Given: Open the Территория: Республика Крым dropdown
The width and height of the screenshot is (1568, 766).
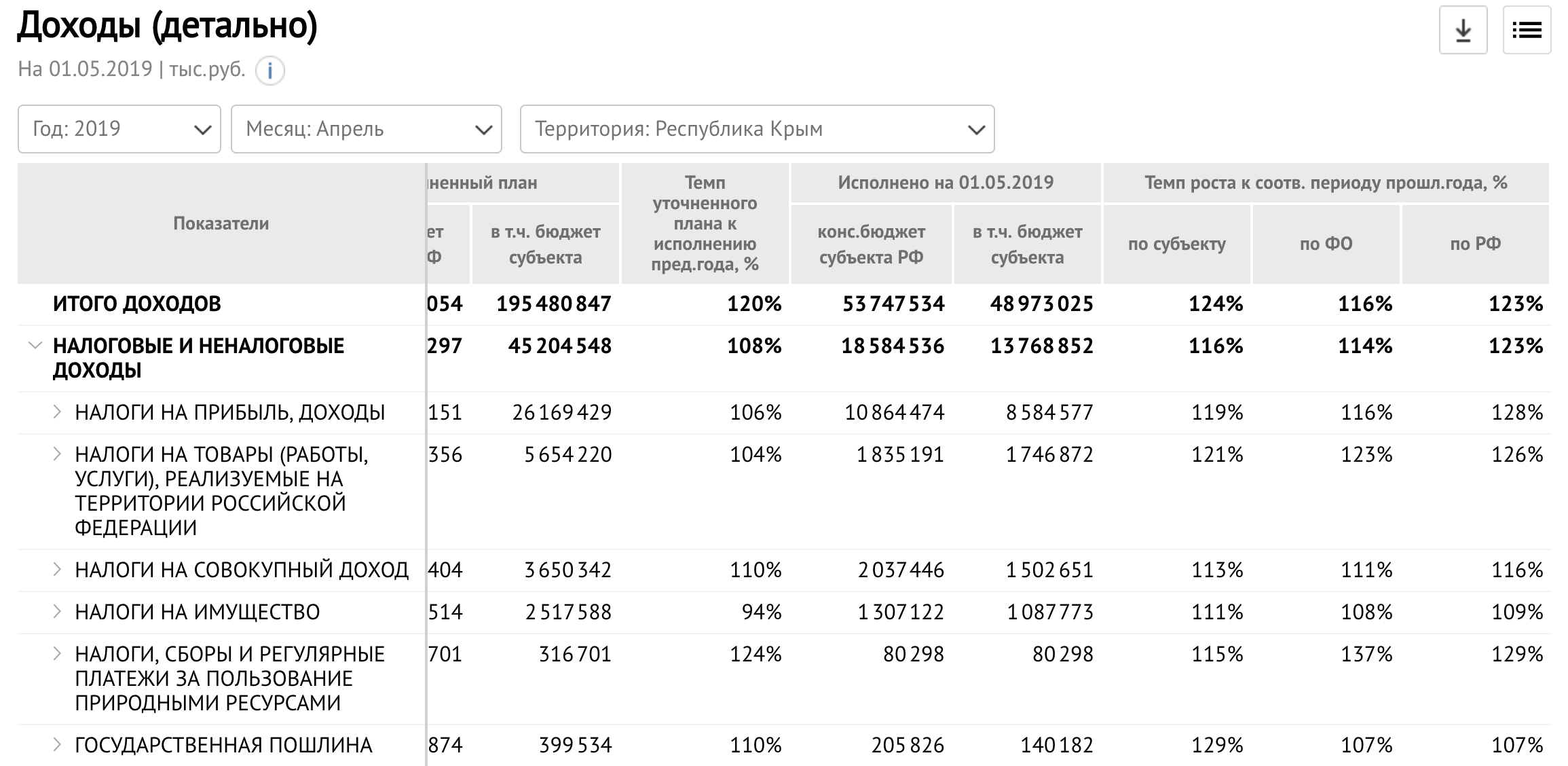Looking at the screenshot, I should pos(757,129).
